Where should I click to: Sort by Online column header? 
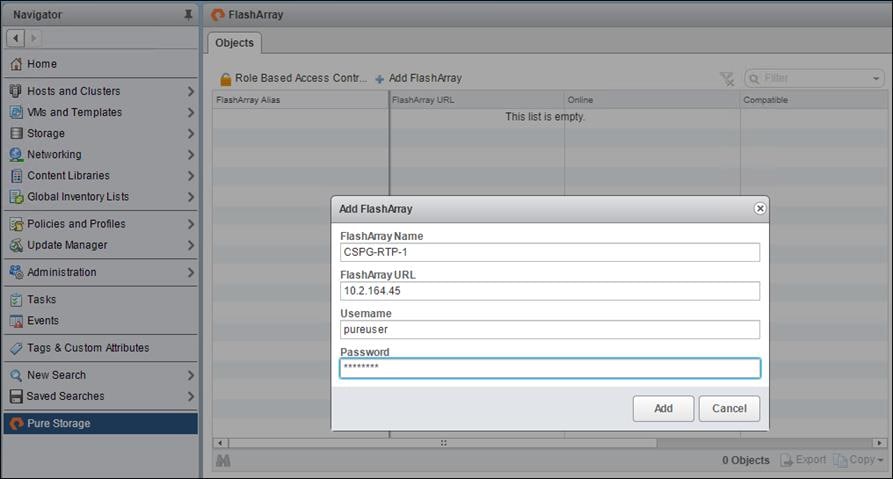[x=653, y=100]
